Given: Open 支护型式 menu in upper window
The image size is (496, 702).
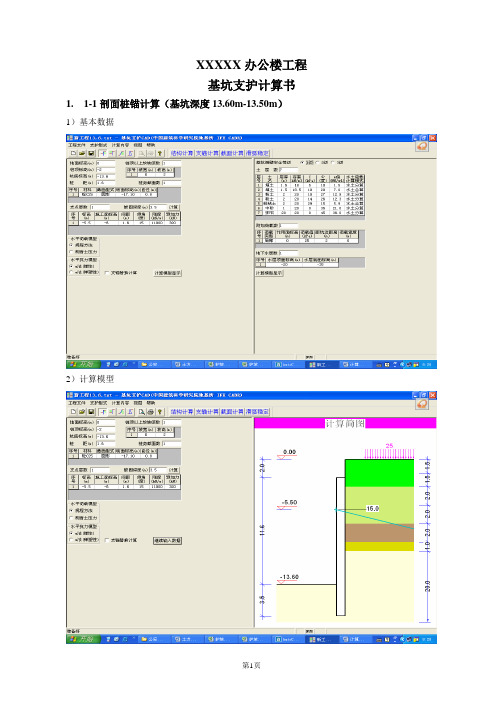Looking at the screenshot, I should (x=98, y=145).
